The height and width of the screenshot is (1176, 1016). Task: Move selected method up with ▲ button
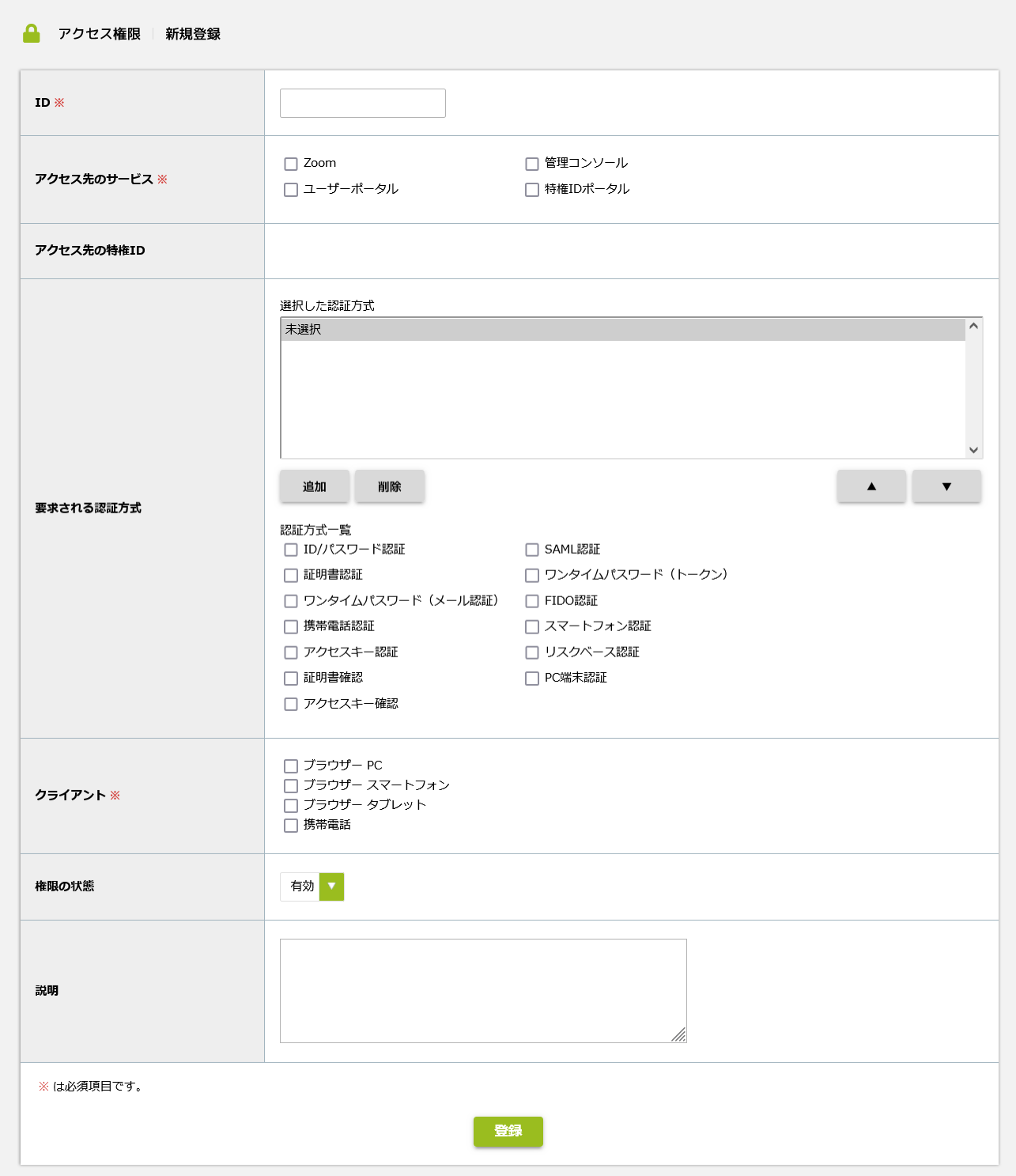point(871,486)
